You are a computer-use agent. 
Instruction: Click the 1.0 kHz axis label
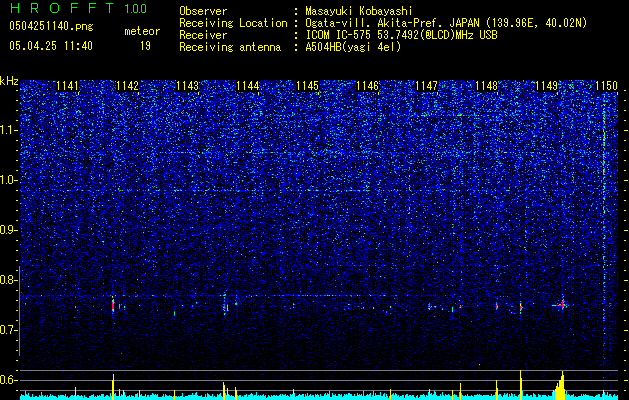(x=9, y=180)
